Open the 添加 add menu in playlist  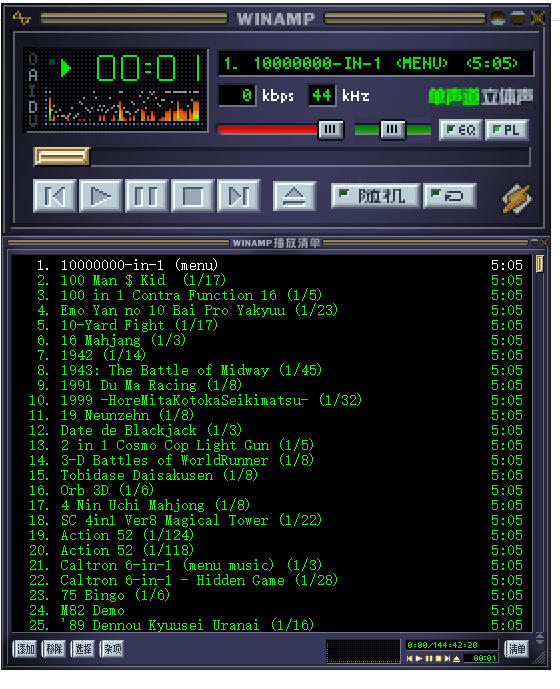(25, 649)
